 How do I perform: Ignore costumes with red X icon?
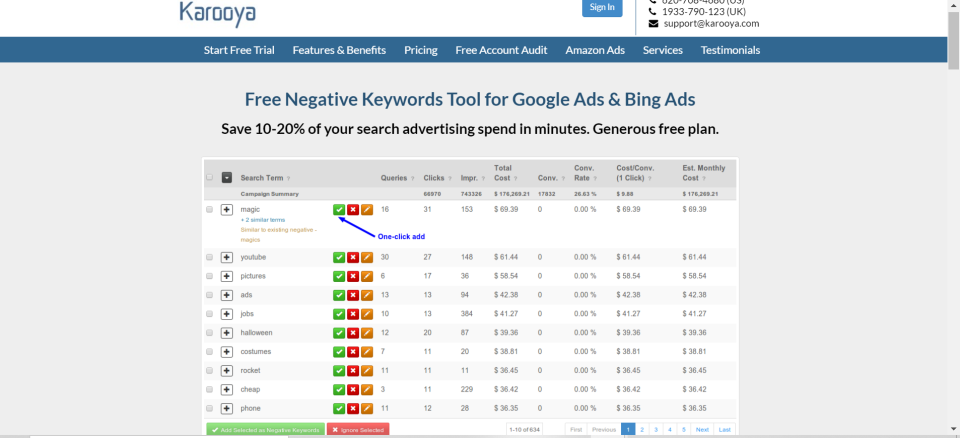[x=353, y=352]
